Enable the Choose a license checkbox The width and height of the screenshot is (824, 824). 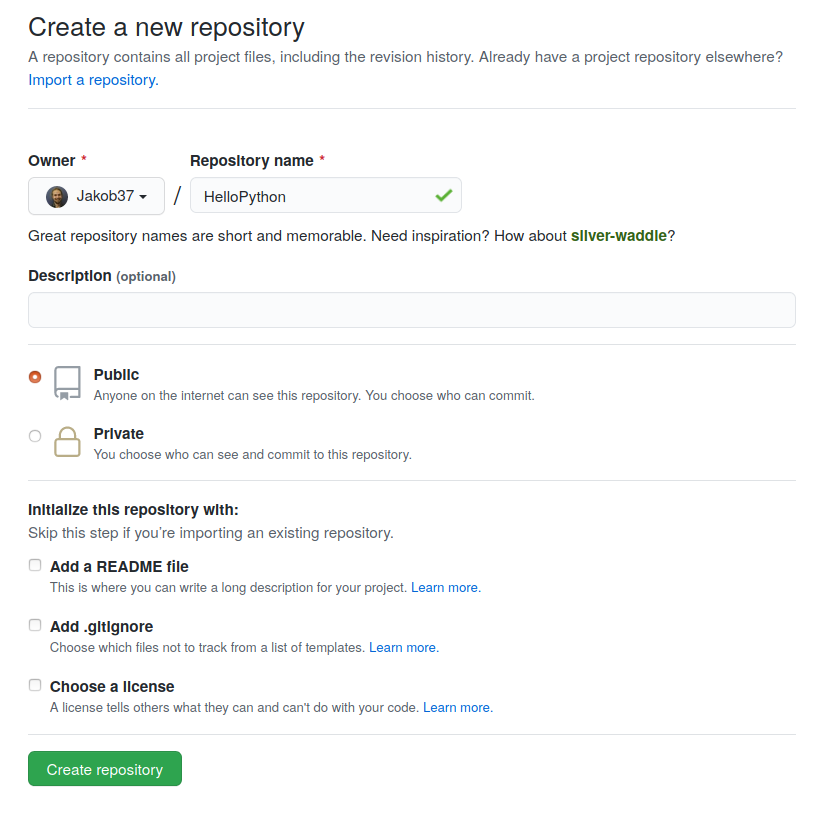coord(35,685)
